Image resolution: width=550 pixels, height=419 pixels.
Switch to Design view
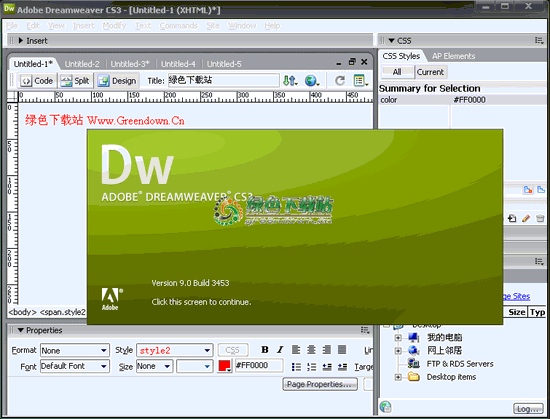click(x=118, y=81)
